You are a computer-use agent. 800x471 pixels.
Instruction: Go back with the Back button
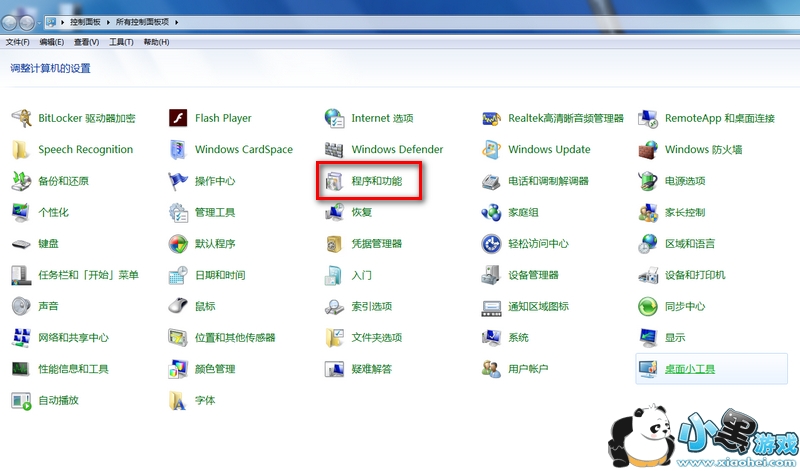tap(9, 22)
